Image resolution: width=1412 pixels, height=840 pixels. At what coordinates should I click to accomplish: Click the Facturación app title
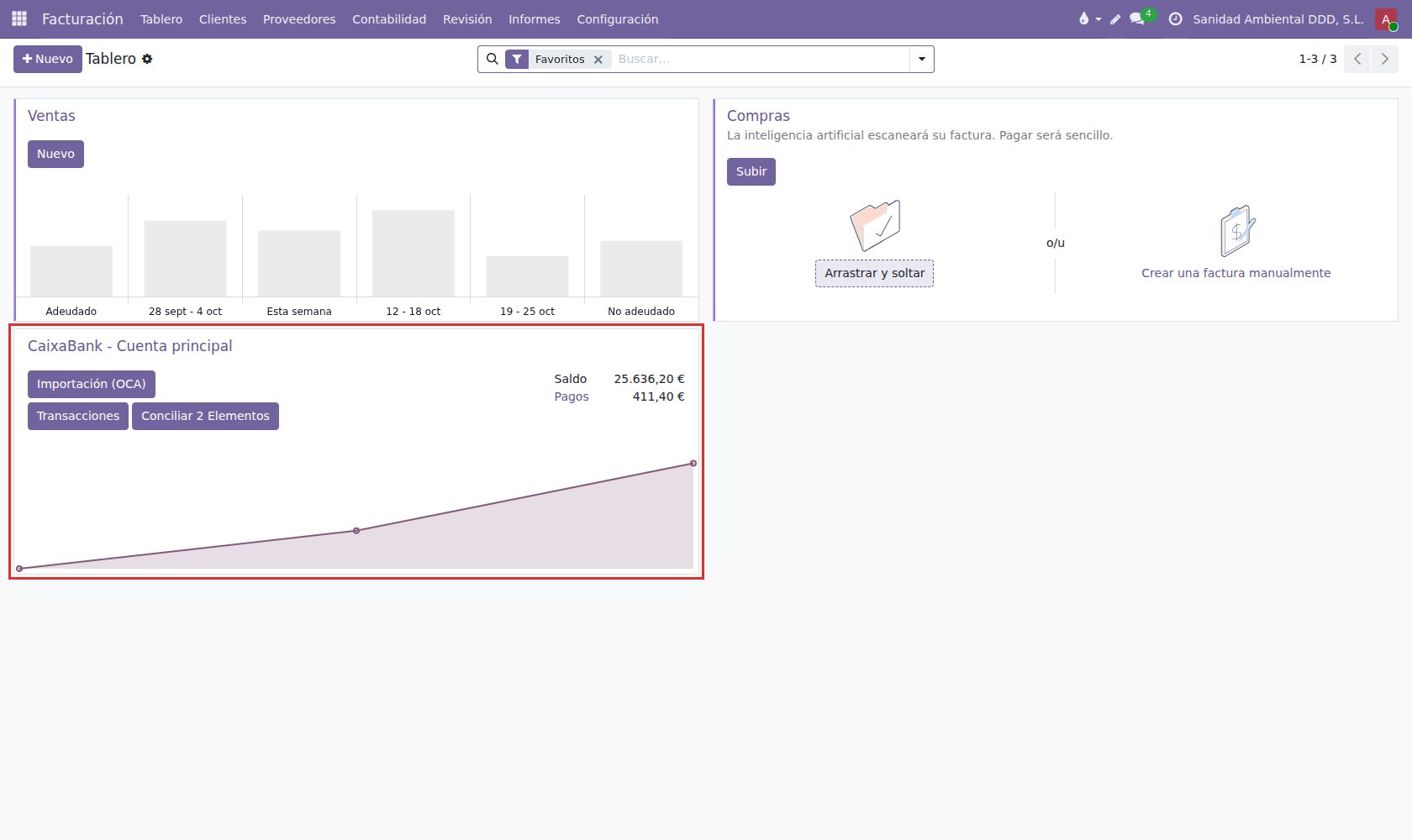coord(82,18)
